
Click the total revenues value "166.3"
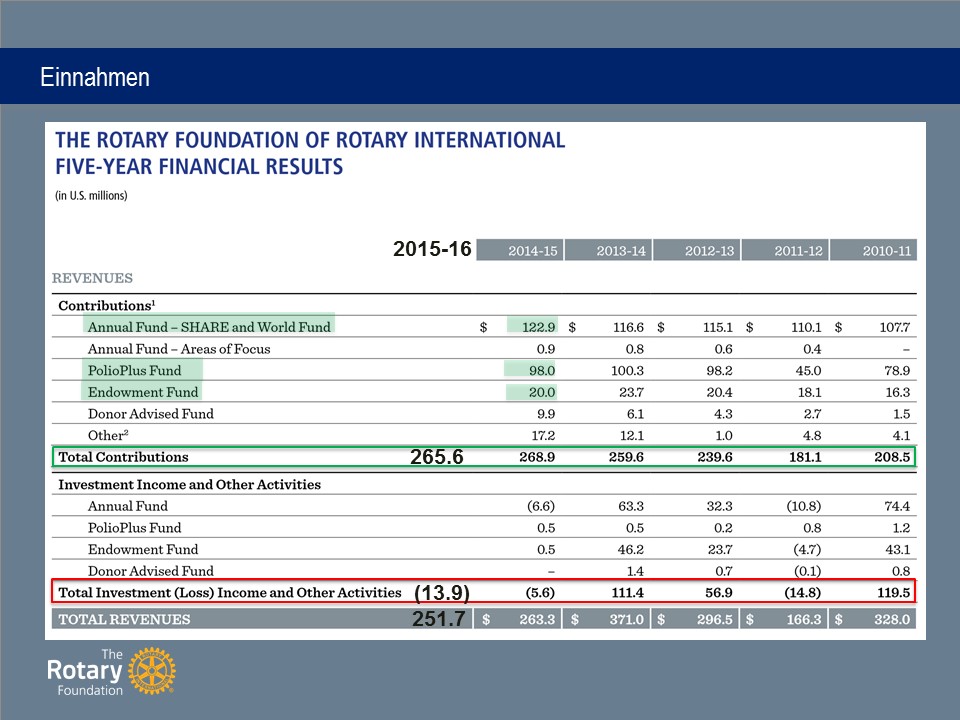[804, 619]
